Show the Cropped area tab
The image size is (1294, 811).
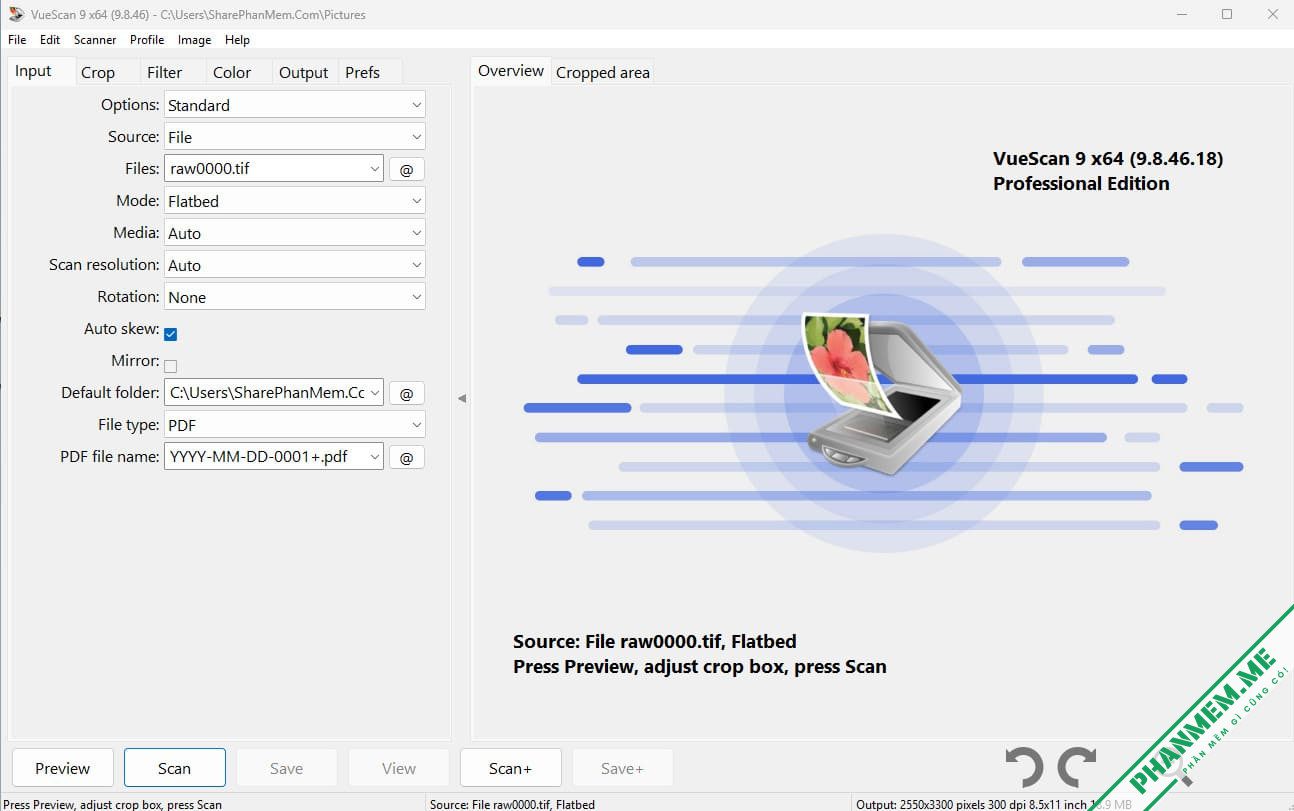point(603,72)
